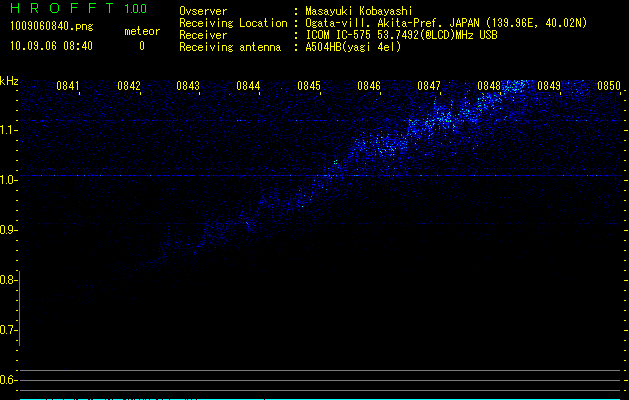Screen dimensions: 629x400
Task: Click the kHz axis unit label
Action: 9,81
